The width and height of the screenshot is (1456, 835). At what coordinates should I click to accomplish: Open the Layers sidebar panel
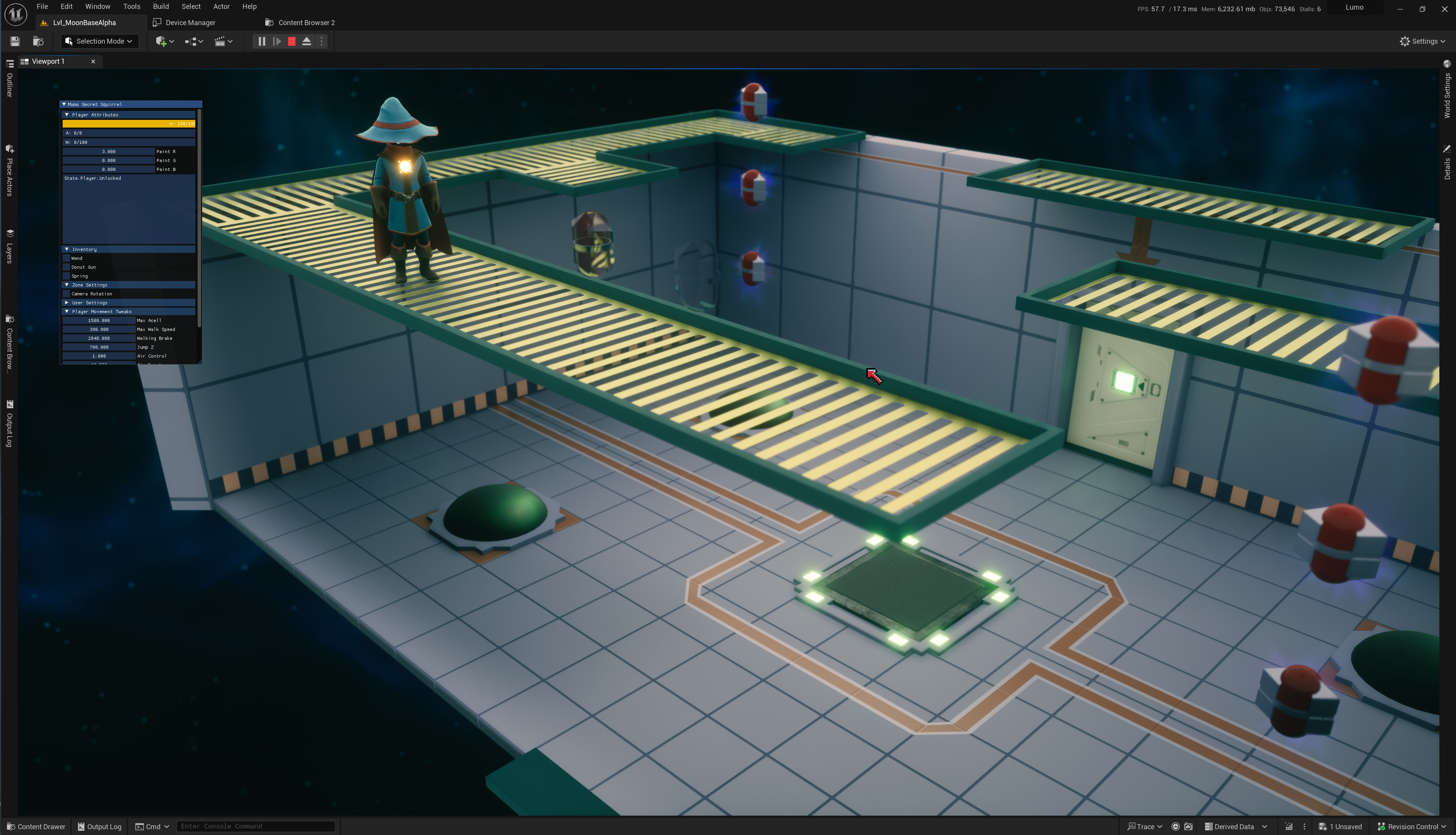9,247
